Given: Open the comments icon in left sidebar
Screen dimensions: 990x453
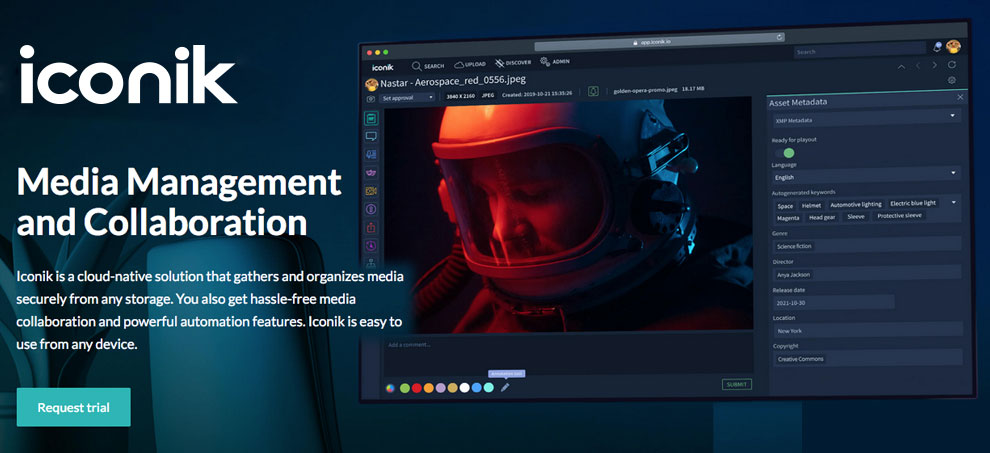Looking at the screenshot, I should click(371, 136).
